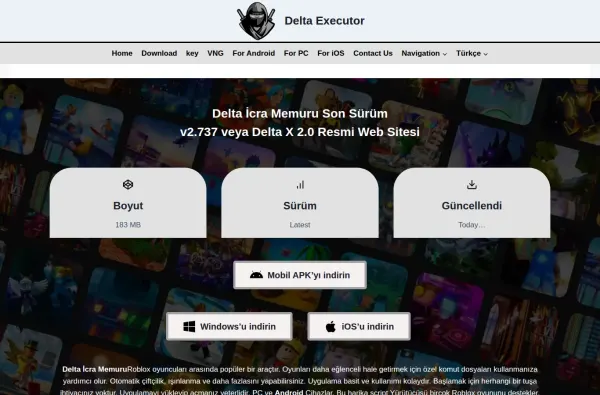The image size is (600, 395).
Task: Download via Mobil APK'yı indirin button
Action: pos(300,275)
